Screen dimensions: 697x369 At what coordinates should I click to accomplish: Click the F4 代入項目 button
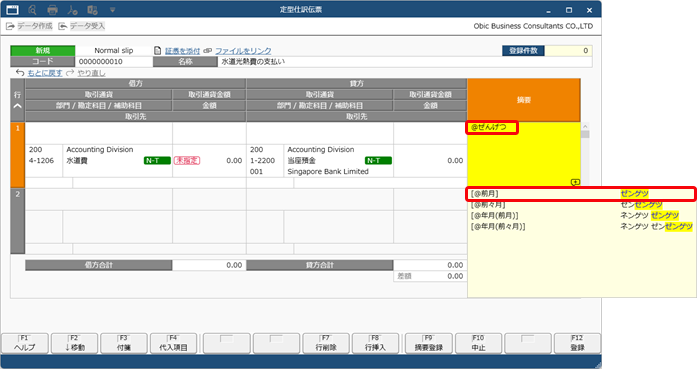[173, 344]
